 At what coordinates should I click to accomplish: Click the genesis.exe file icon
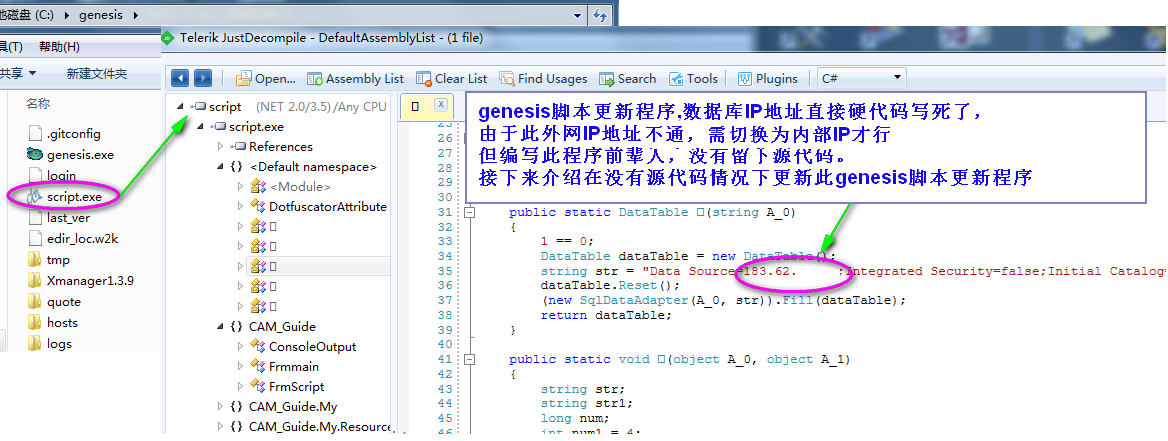34,155
